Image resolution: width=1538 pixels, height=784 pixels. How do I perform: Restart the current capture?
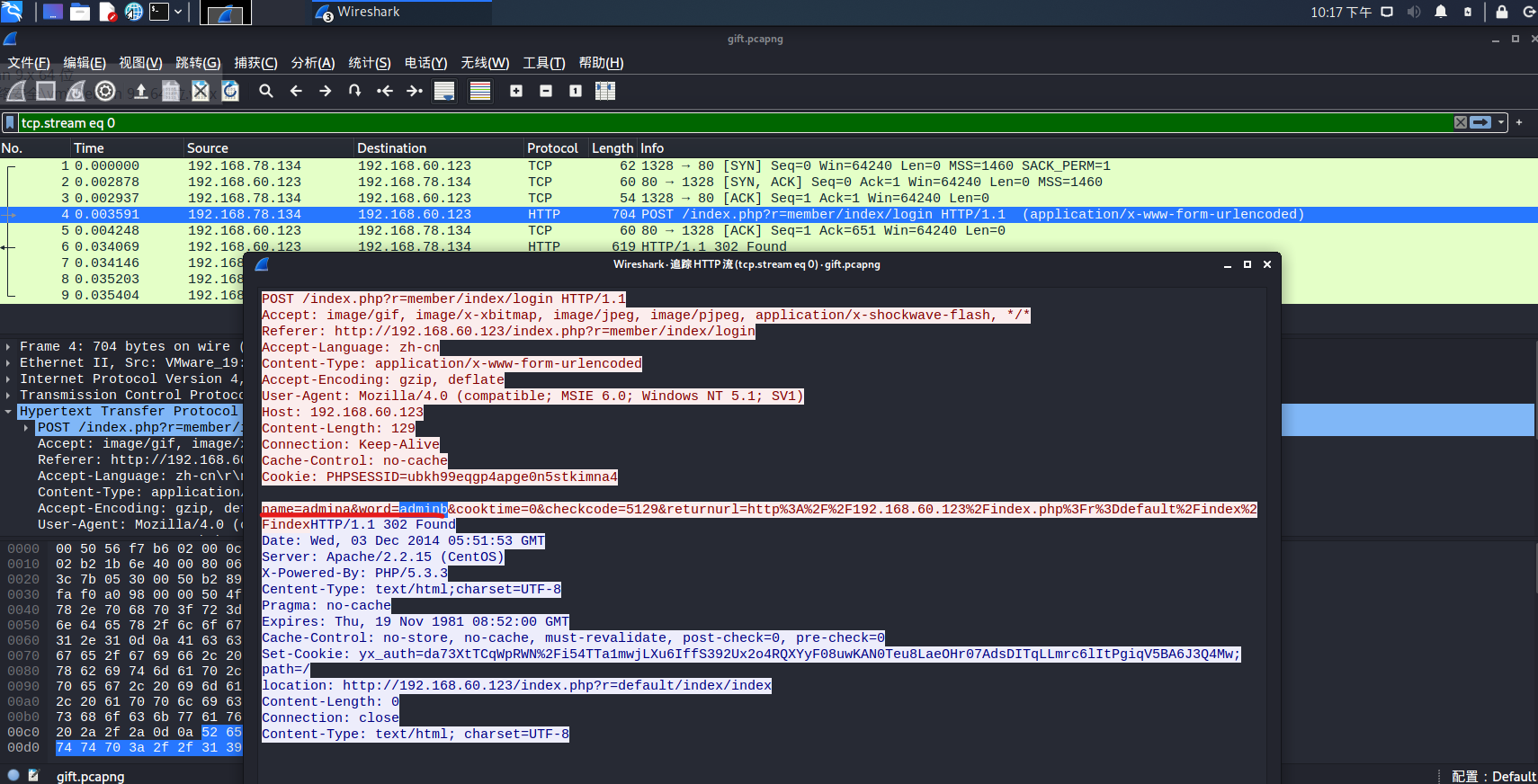click(76, 91)
